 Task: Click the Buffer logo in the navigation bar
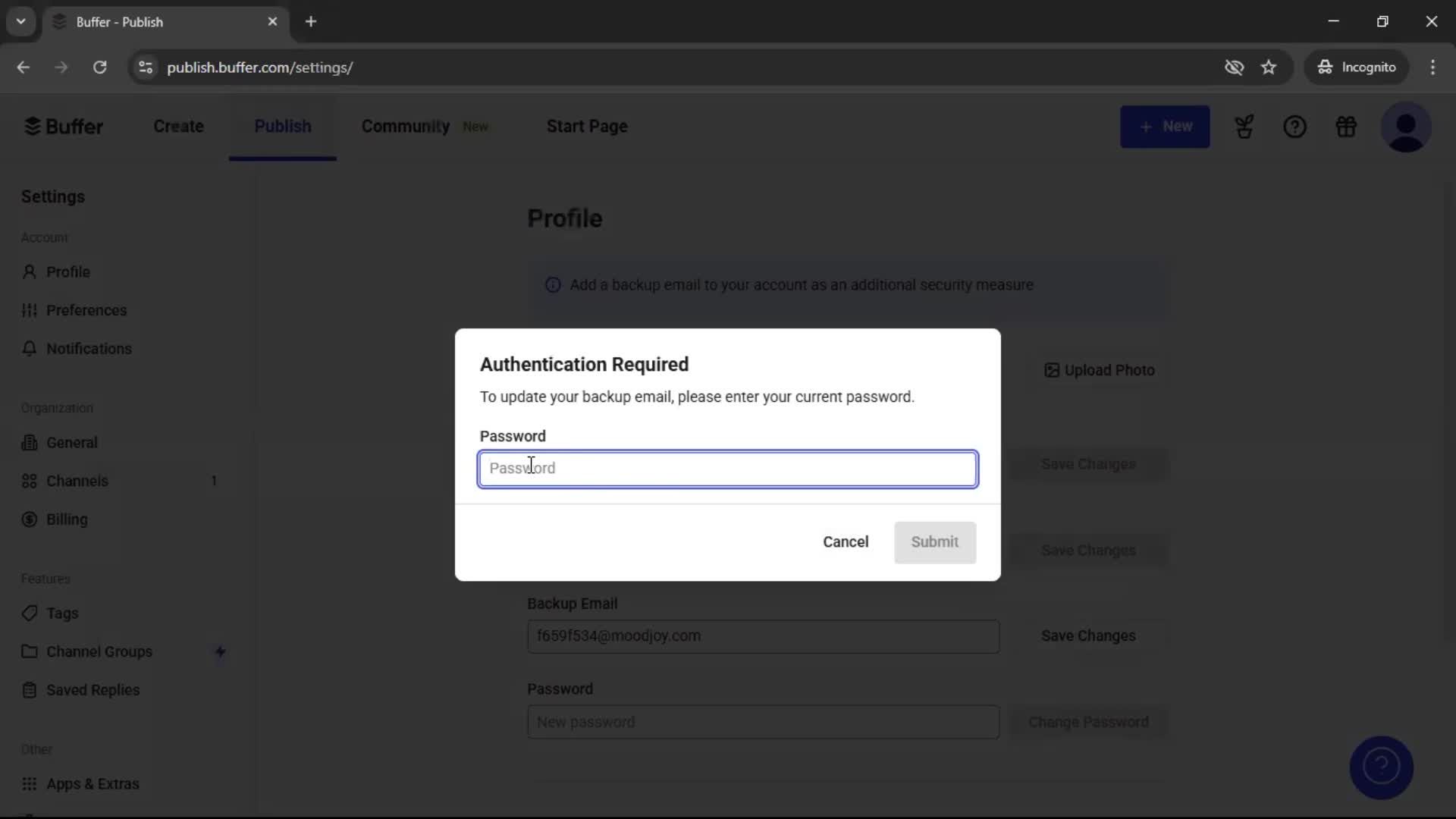(x=64, y=126)
